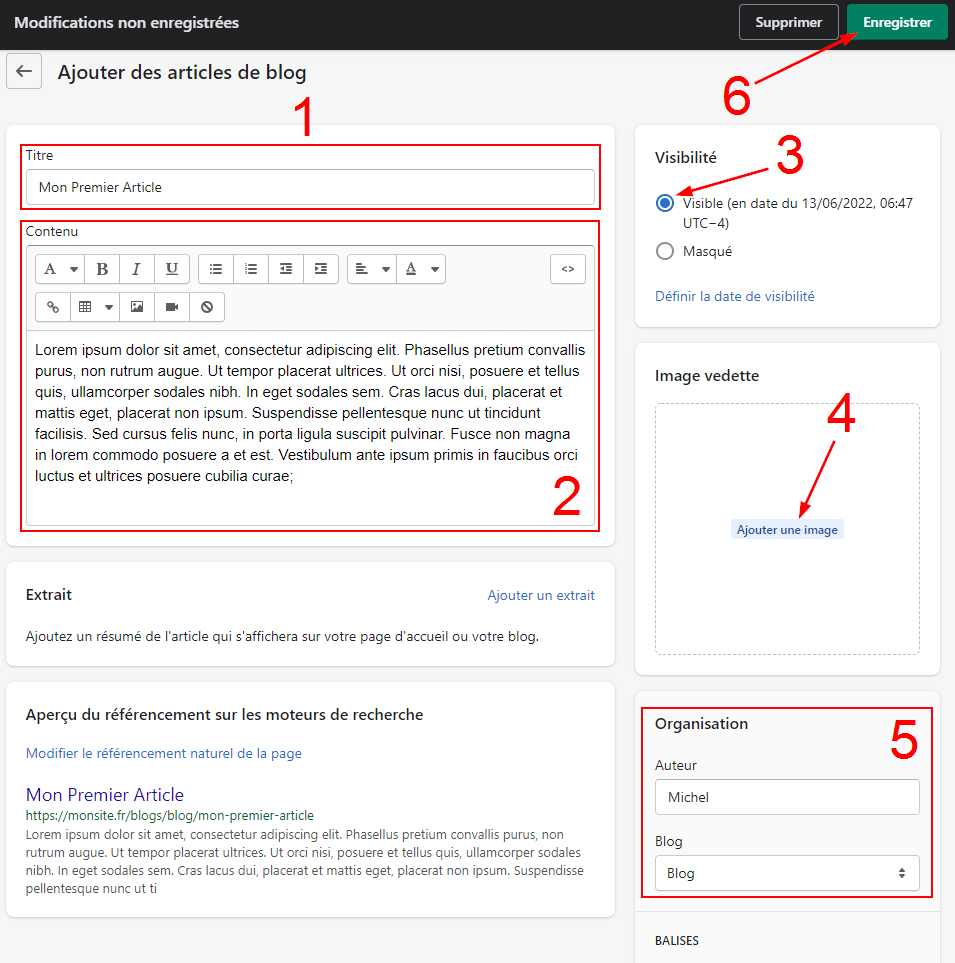Screen dimensions: 955x963
Task: Insert an image into the content
Action: coord(137,307)
